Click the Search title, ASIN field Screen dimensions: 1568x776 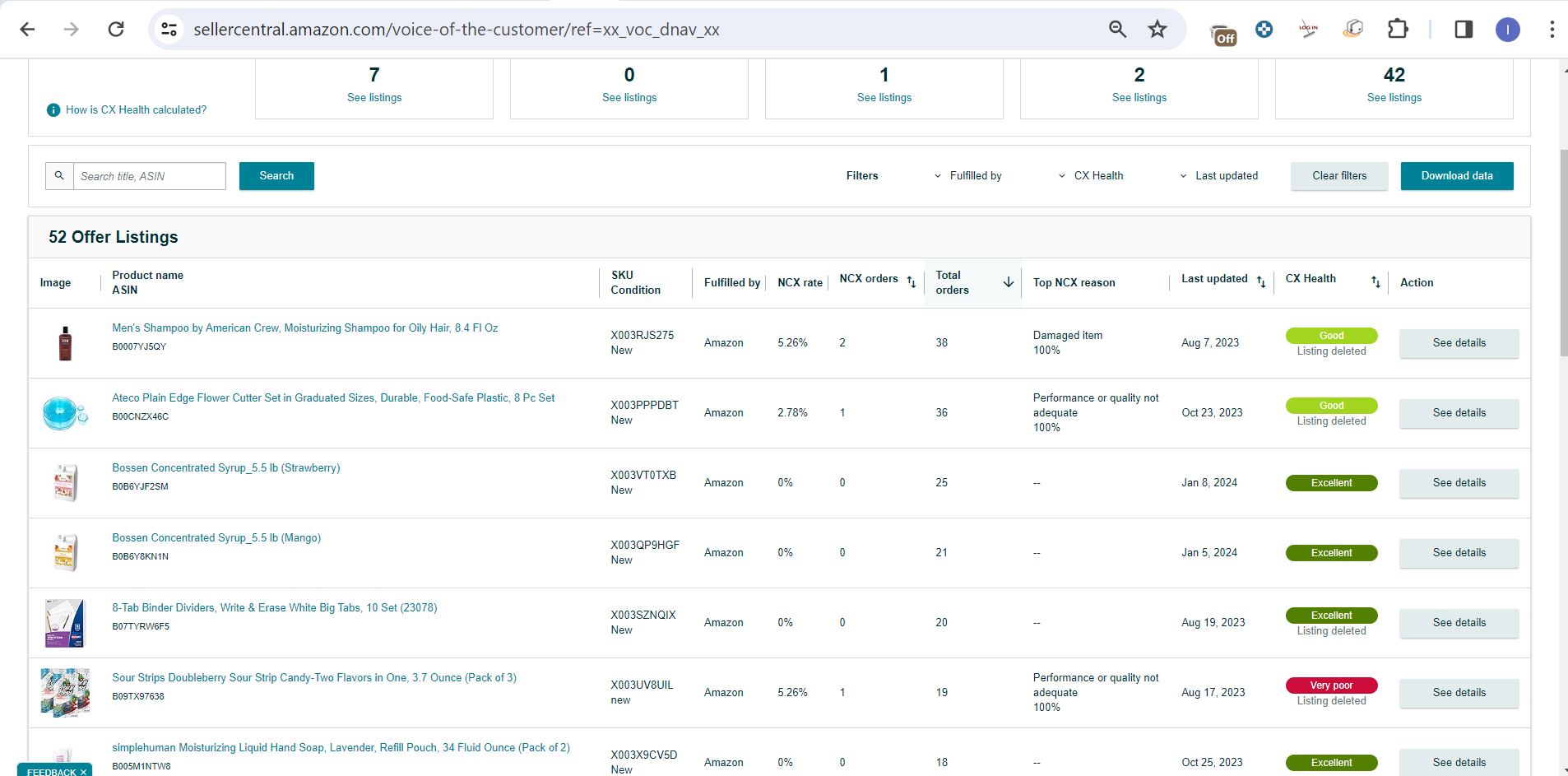[x=150, y=176]
